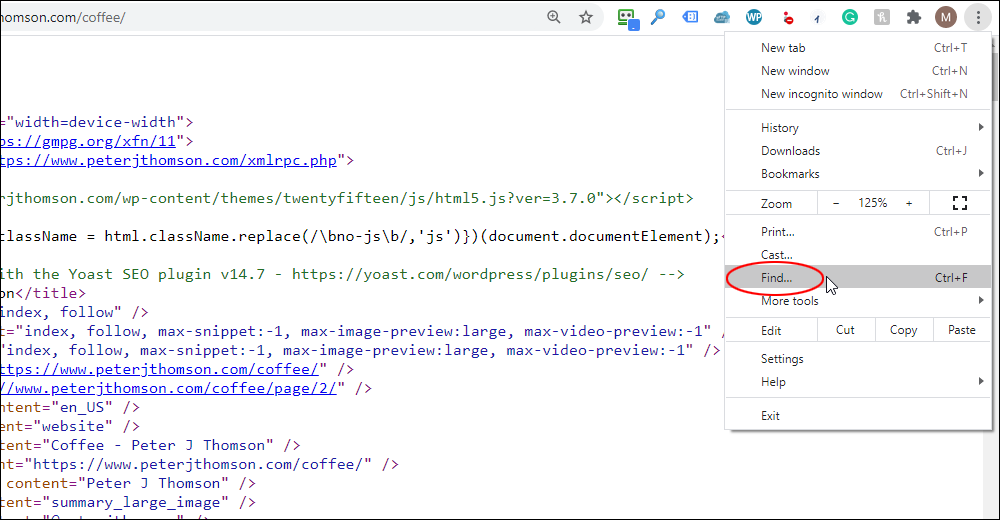
Task: Click the address bar URL text
Action: [62, 17]
